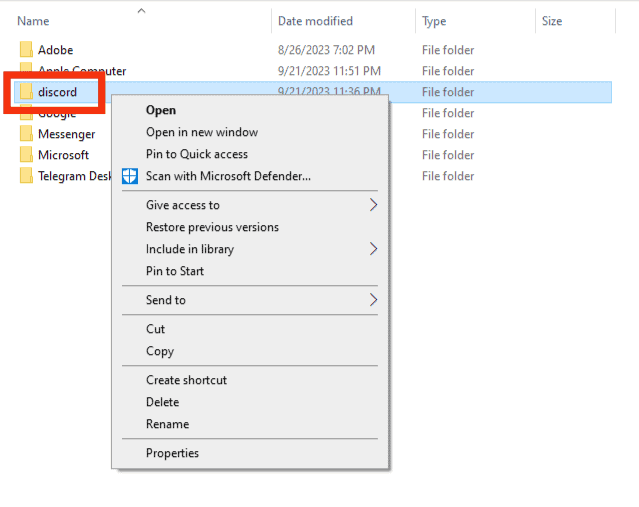Open Properties from the context menu

[172, 453]
